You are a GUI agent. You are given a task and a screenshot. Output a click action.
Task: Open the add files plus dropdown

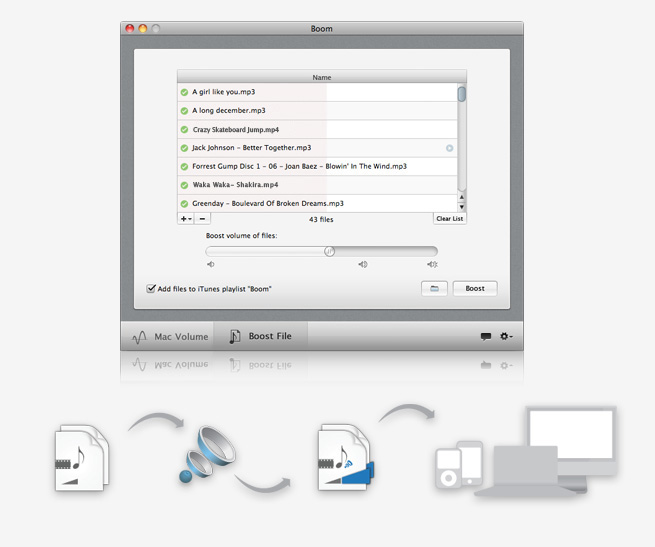(186, 219)
